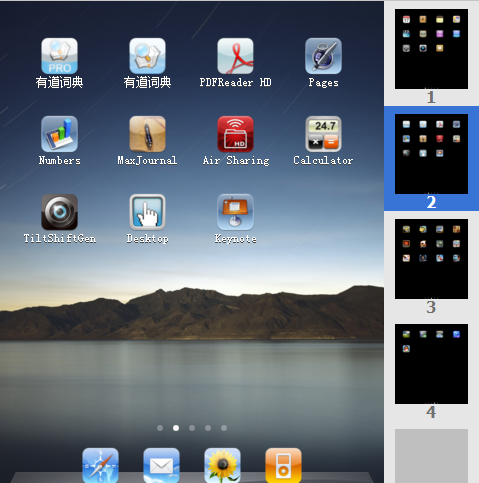Click the "TiltShiftGen" label text
This screenshot has width=479, height=483.
[x=60, y=238]
